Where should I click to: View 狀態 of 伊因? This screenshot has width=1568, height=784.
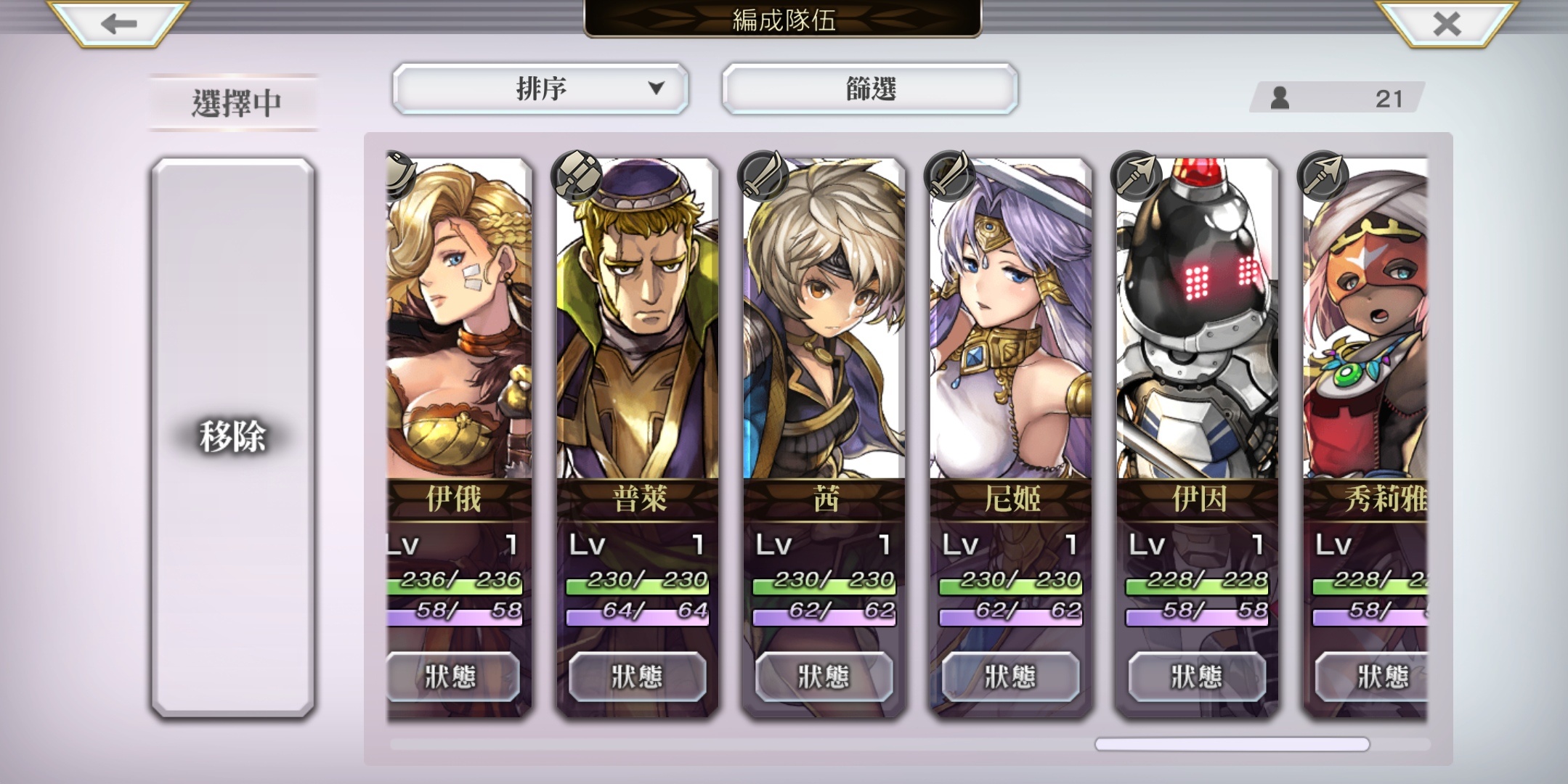click(x=1197, y=677)
